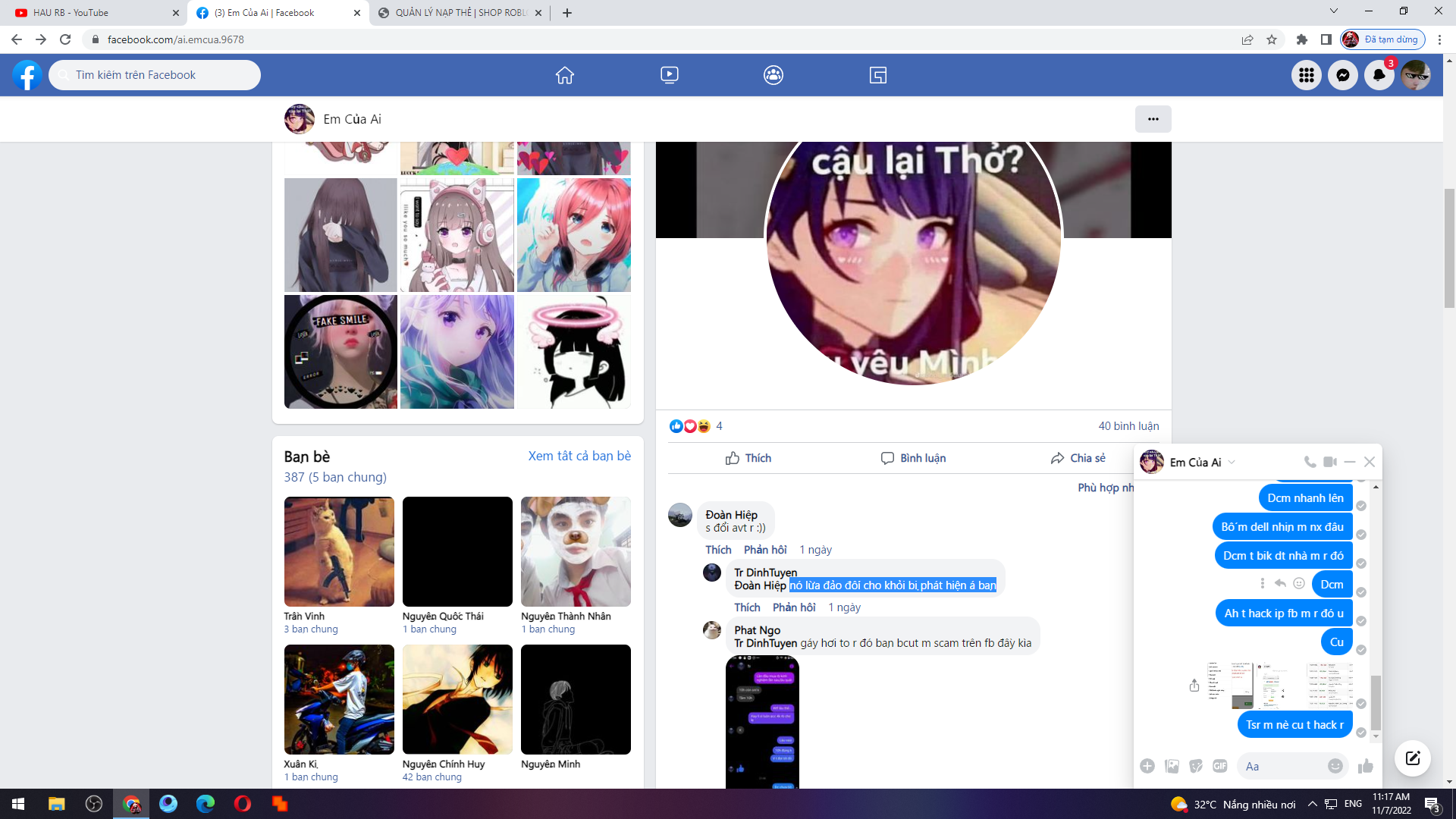
Task: Open Messenger icon in top bar
Action: click(x=1342, y=75)
